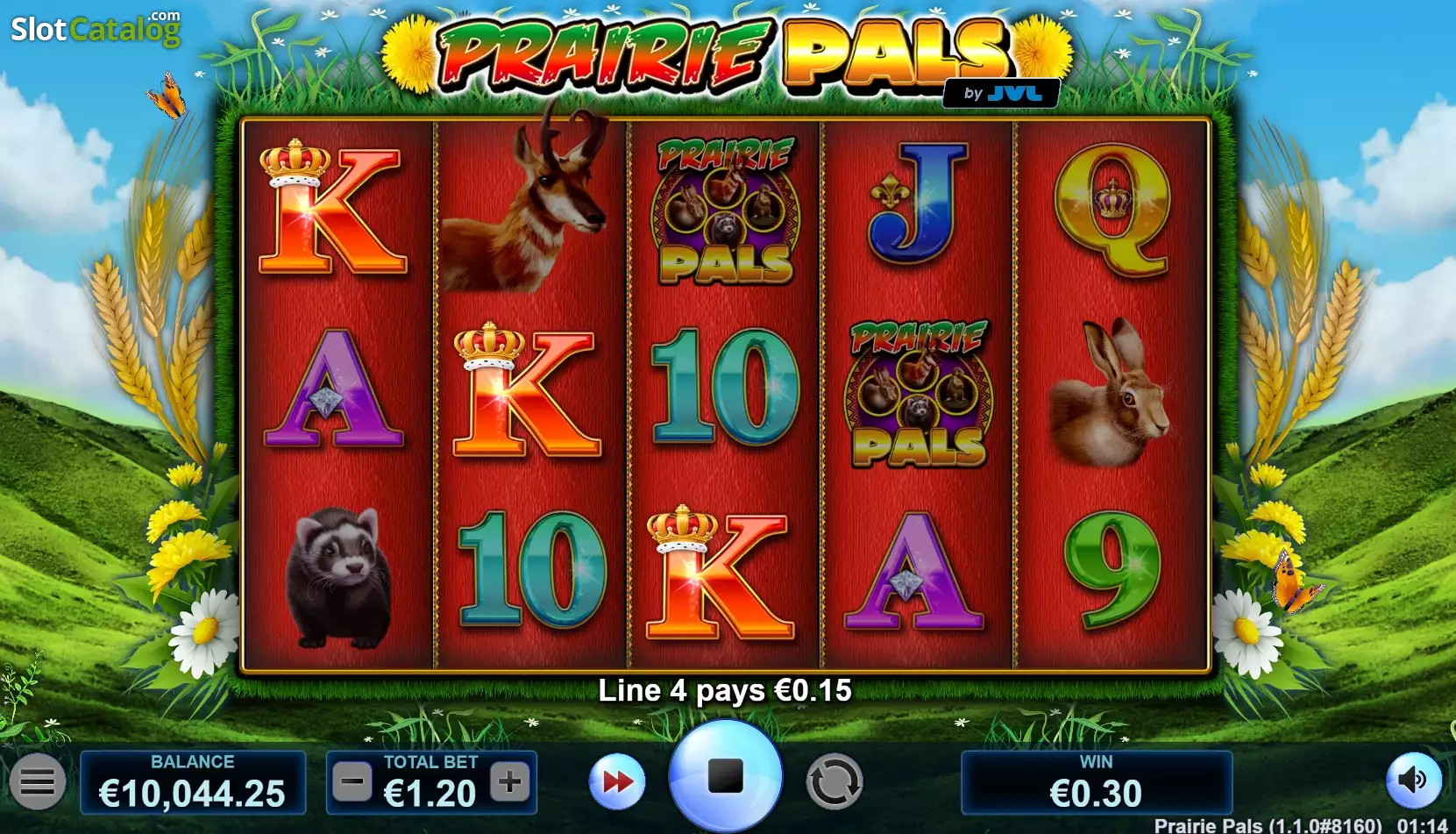Enable turbo fast-forward spin mode
Screen dimensions: 1456x834
coord(617,781)
